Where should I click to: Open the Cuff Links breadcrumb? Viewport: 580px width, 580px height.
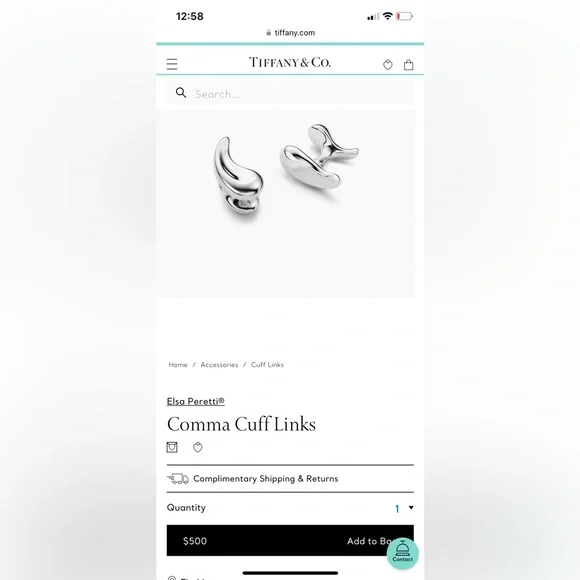(267, 365)
